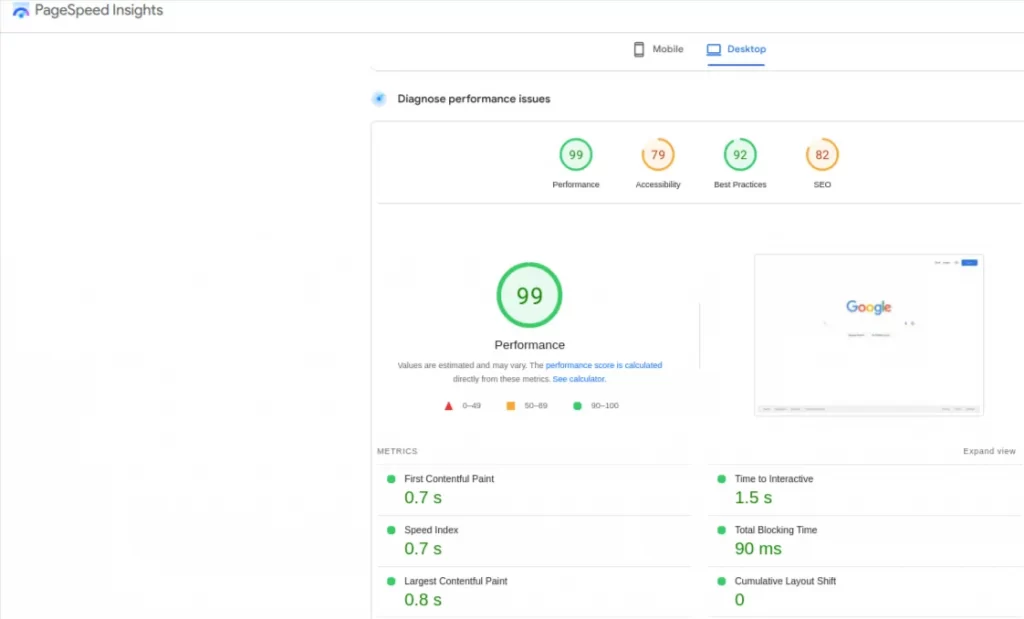
Task: Click the large 99 Performance gauge
Action: [x=529, y=295]
